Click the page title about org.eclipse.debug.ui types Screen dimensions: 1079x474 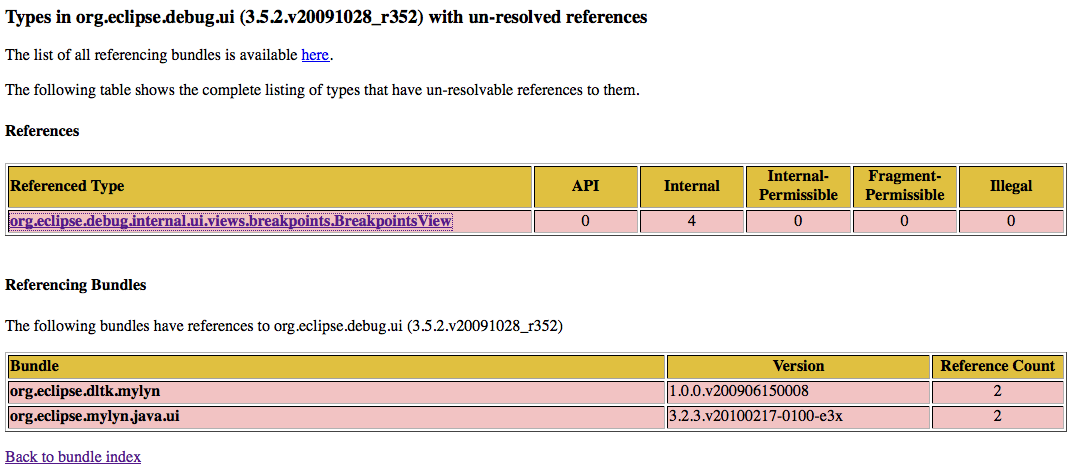[326, 17]
